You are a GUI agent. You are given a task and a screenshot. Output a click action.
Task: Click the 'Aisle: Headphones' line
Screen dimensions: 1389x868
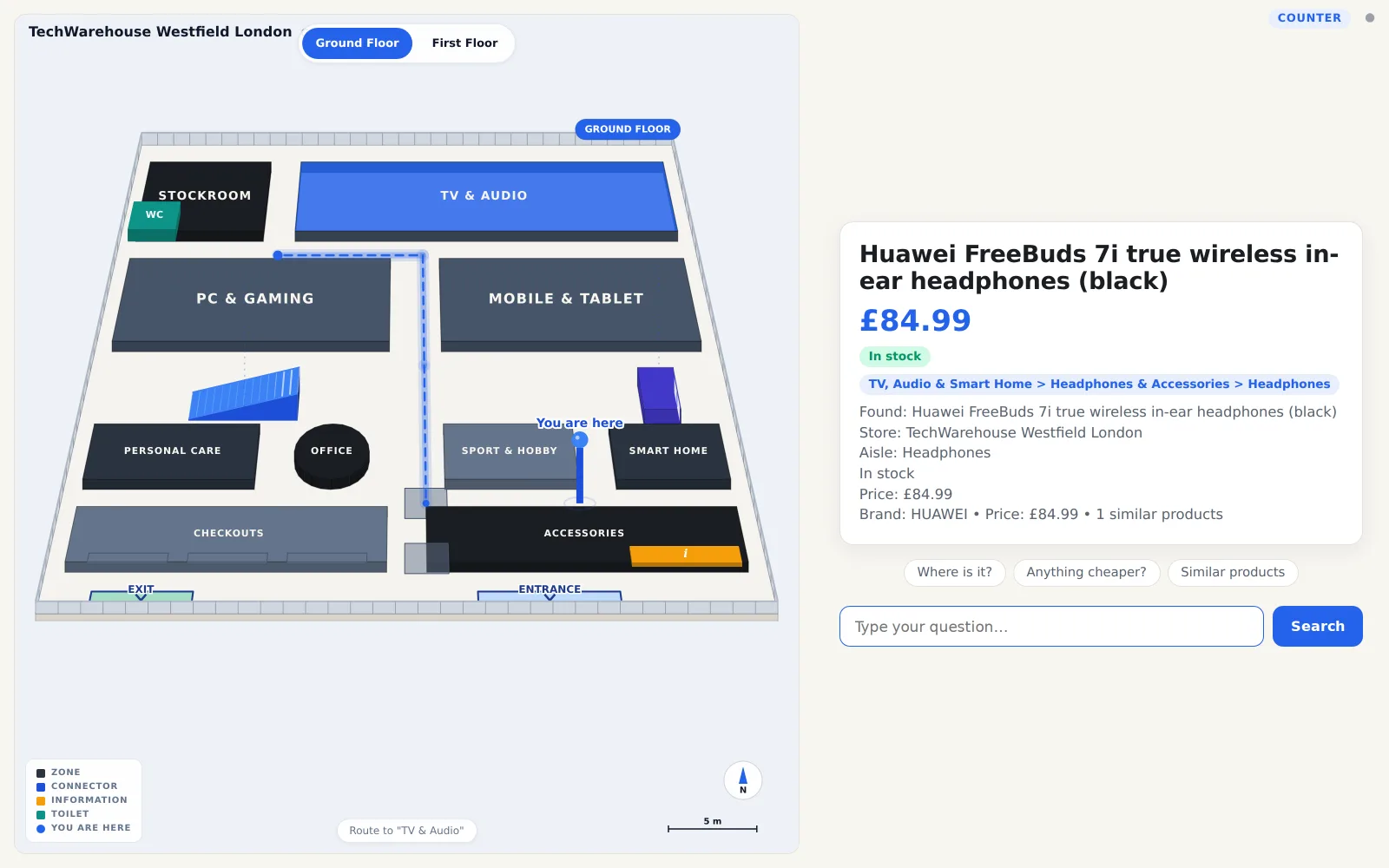pos(925,453)
